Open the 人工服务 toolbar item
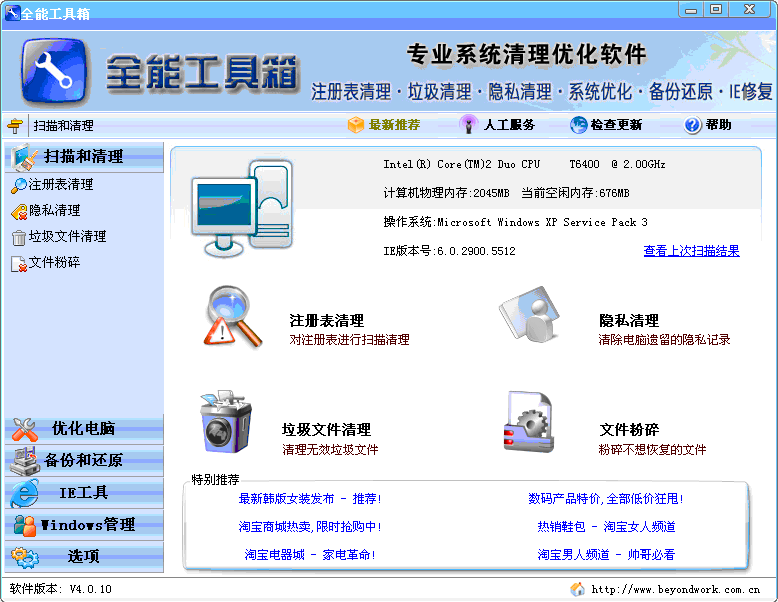The width and height of the screenshot is (778, 602). tap(497, 125)
